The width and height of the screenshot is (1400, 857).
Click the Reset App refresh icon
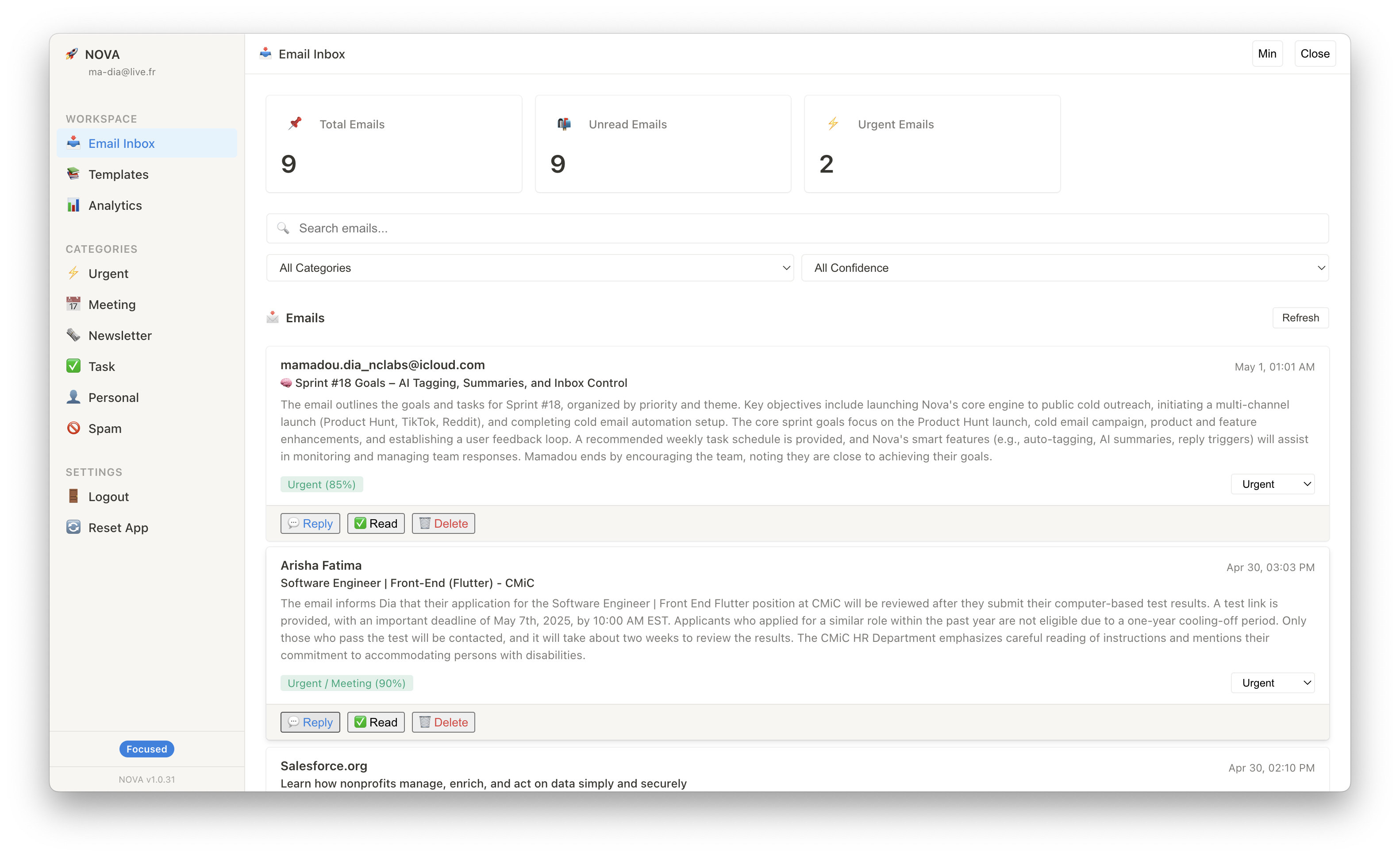tap(73, 527)
